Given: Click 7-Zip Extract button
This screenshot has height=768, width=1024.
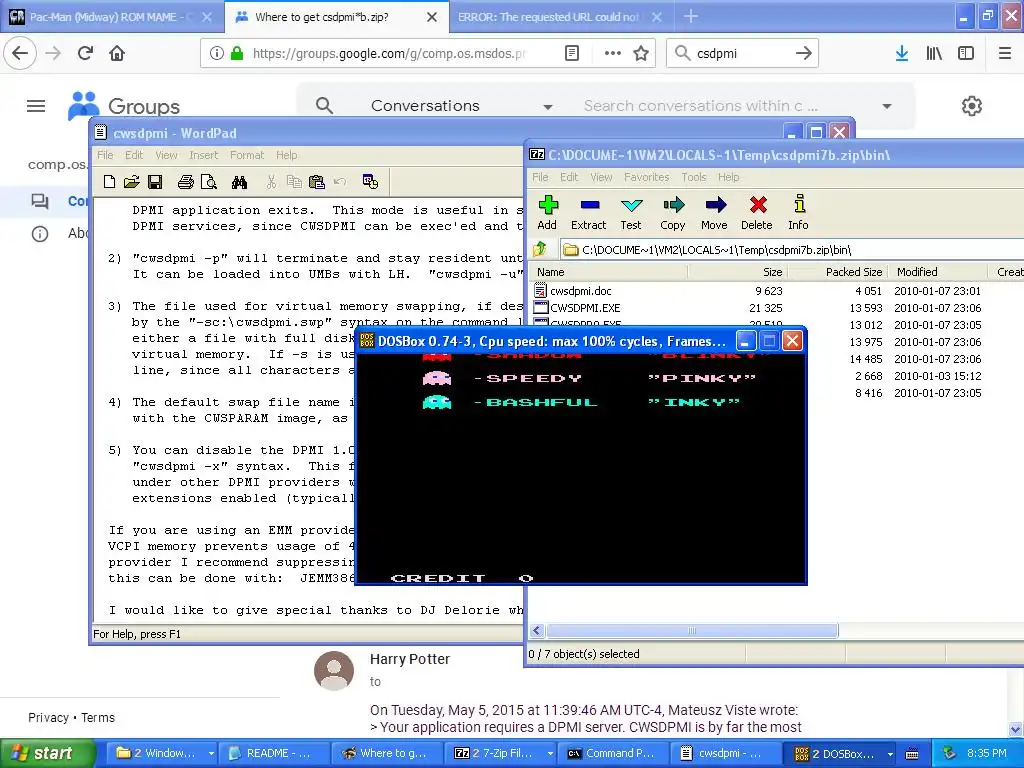Looking at the screenshot, I should [x=588, y=213].
